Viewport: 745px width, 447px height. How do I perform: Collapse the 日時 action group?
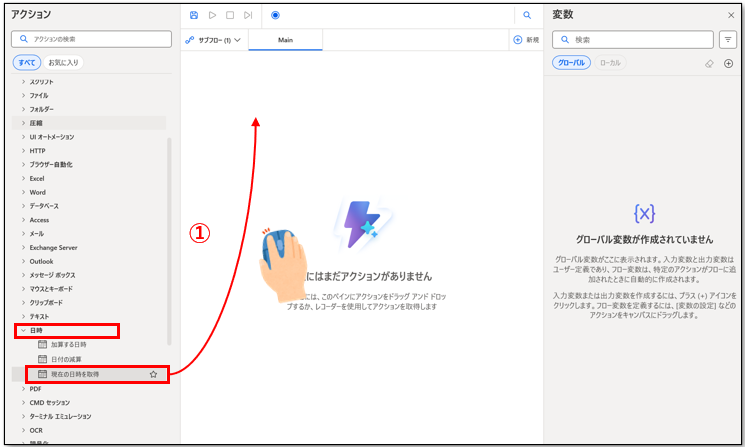point(24,330)
